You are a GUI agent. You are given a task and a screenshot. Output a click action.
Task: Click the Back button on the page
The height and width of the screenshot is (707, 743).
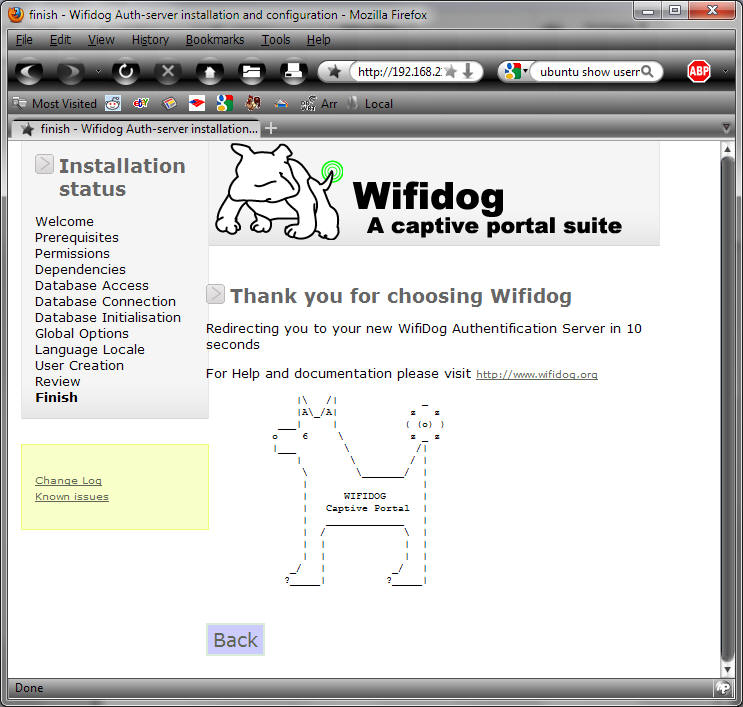pos(236,640)
